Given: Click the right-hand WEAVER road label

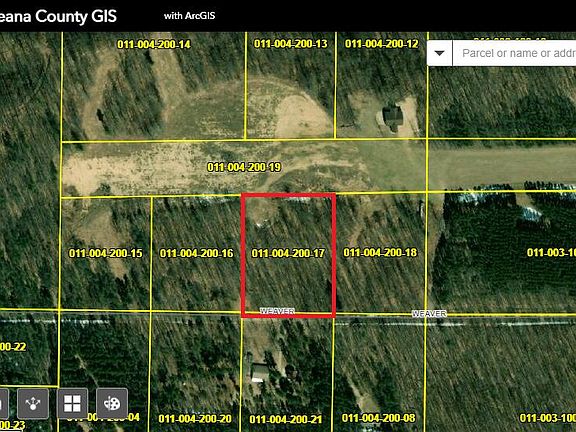Looking at the screenshot, I should click(429, 314).
